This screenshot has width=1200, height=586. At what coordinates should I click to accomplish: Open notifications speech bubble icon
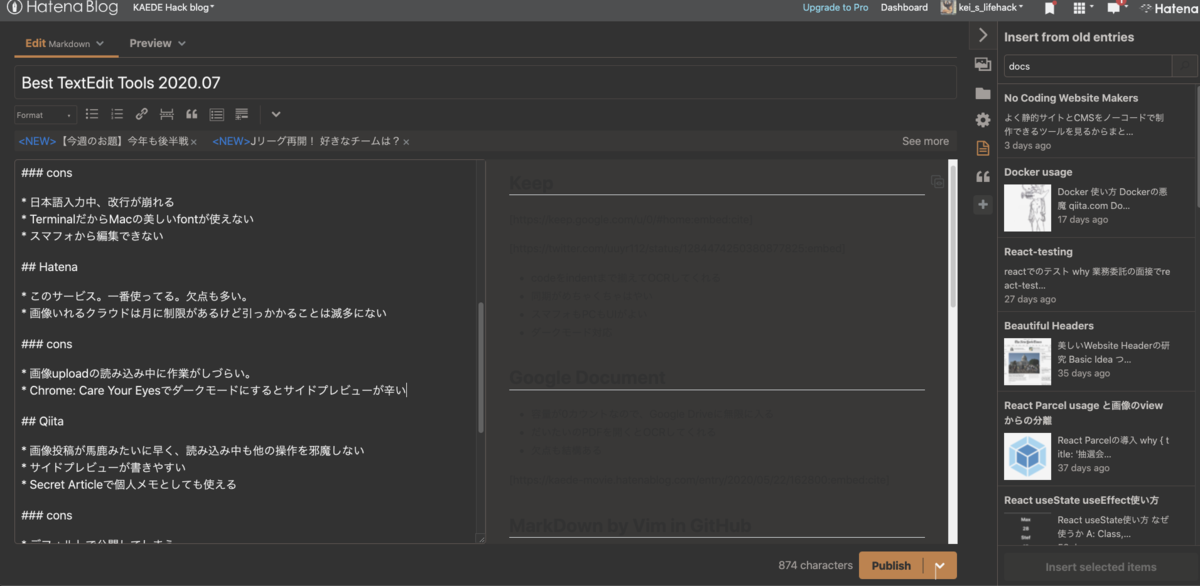point(1116,8)
